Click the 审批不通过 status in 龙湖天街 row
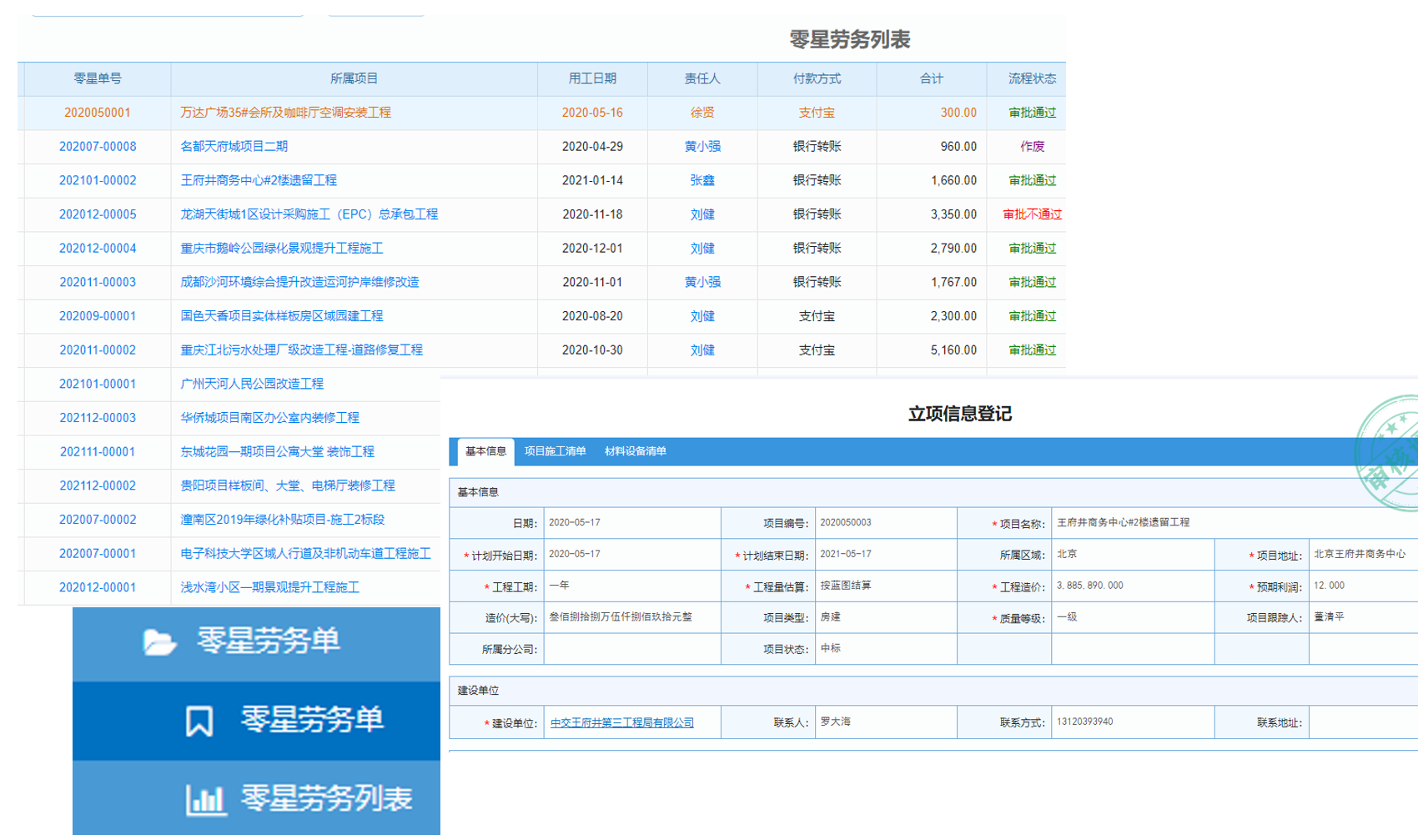 1032,214
